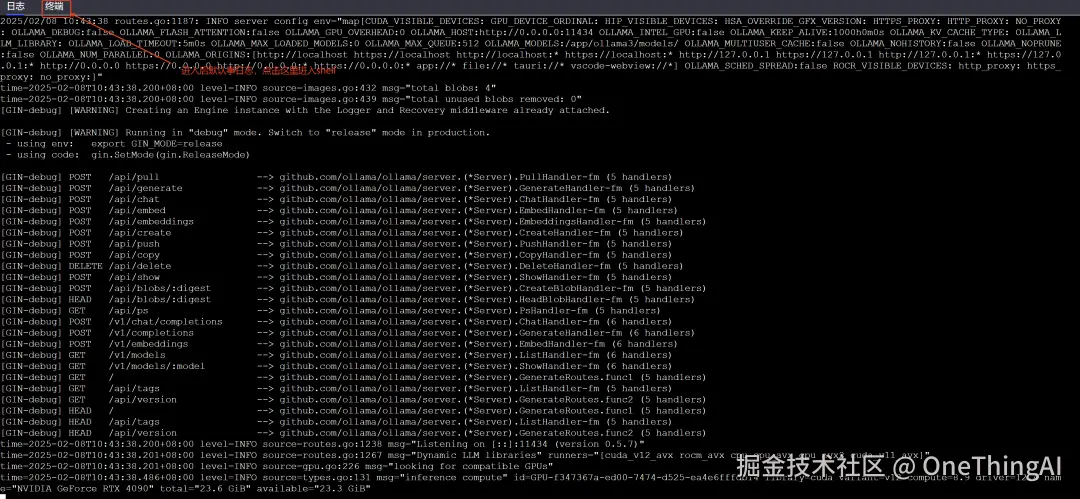Click the POST /api/create route line
Screen dimensions: 1080x499
point(342,232)
